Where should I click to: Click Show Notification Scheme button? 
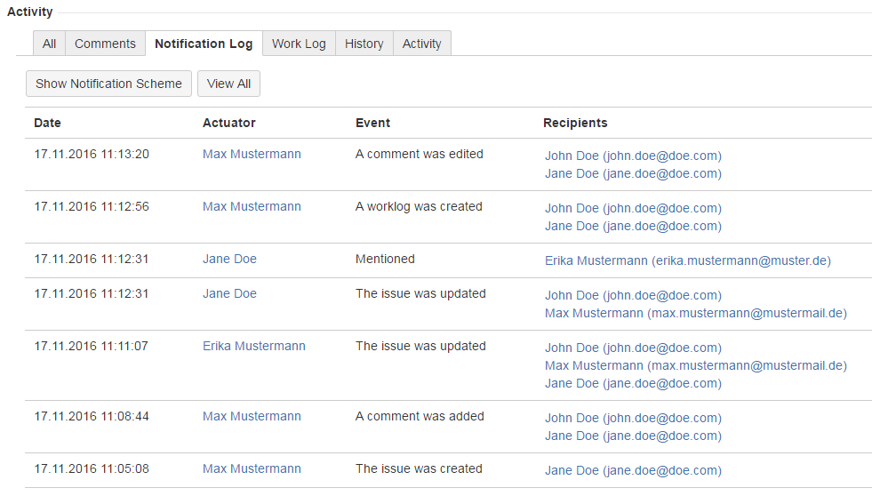pos(109,84)
